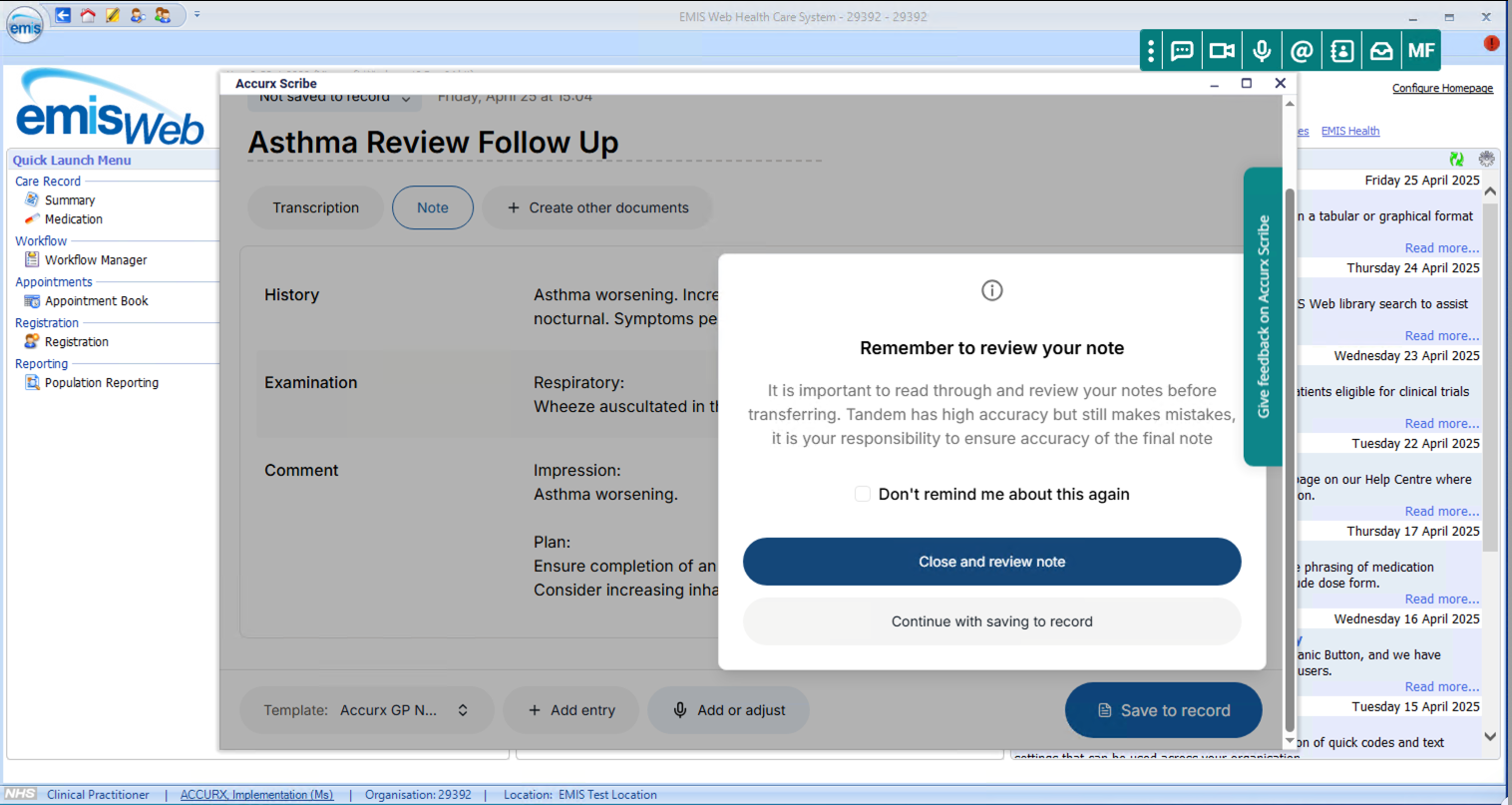Select the Population Reporting label
This screenshot has height=805, width=1512.
point(102,382)
